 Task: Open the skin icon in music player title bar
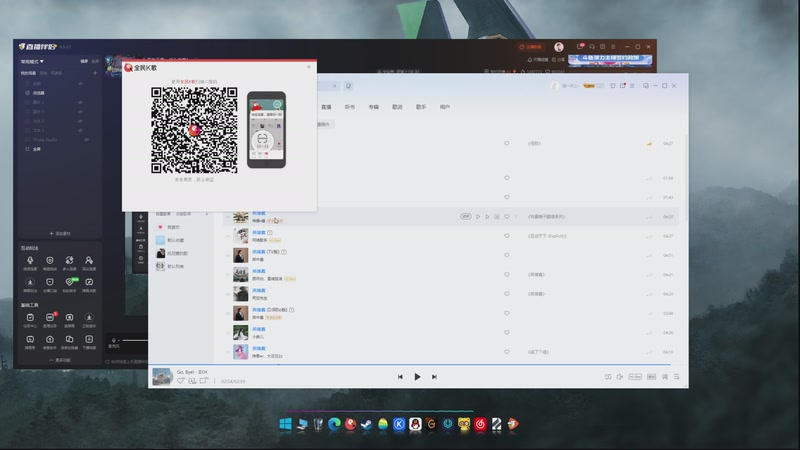coord(613,86)
